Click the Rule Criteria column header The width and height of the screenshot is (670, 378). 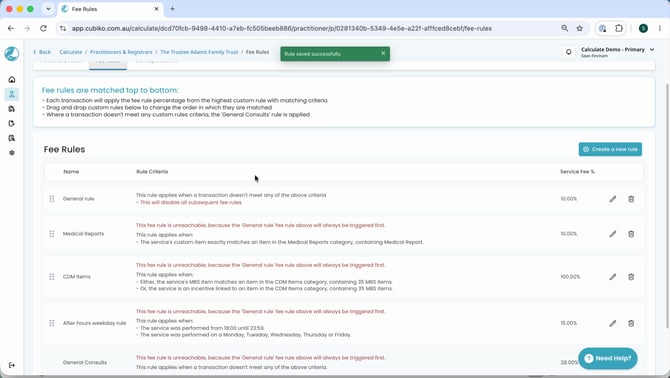pos(152,172)
